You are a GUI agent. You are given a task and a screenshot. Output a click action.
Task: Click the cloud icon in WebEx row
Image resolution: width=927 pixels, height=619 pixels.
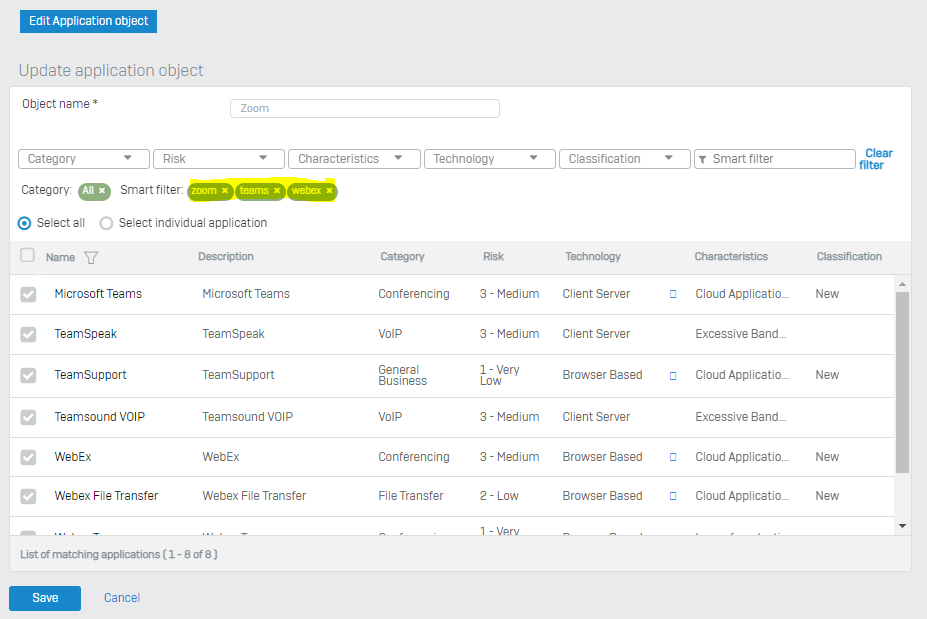point(673,457)
